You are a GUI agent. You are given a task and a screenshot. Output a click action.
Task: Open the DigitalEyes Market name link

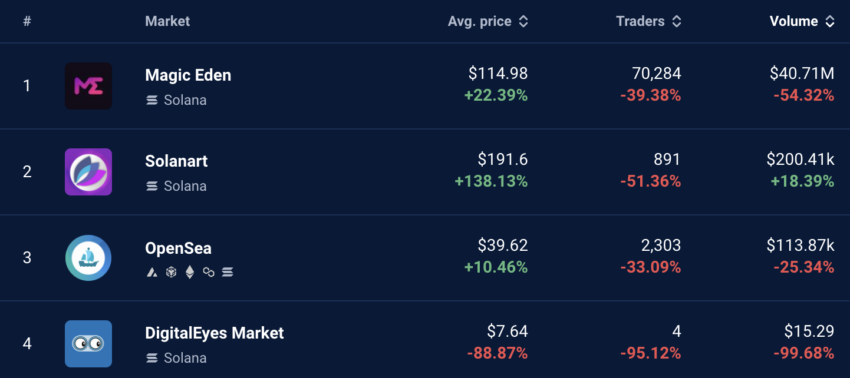click(215, 333)
